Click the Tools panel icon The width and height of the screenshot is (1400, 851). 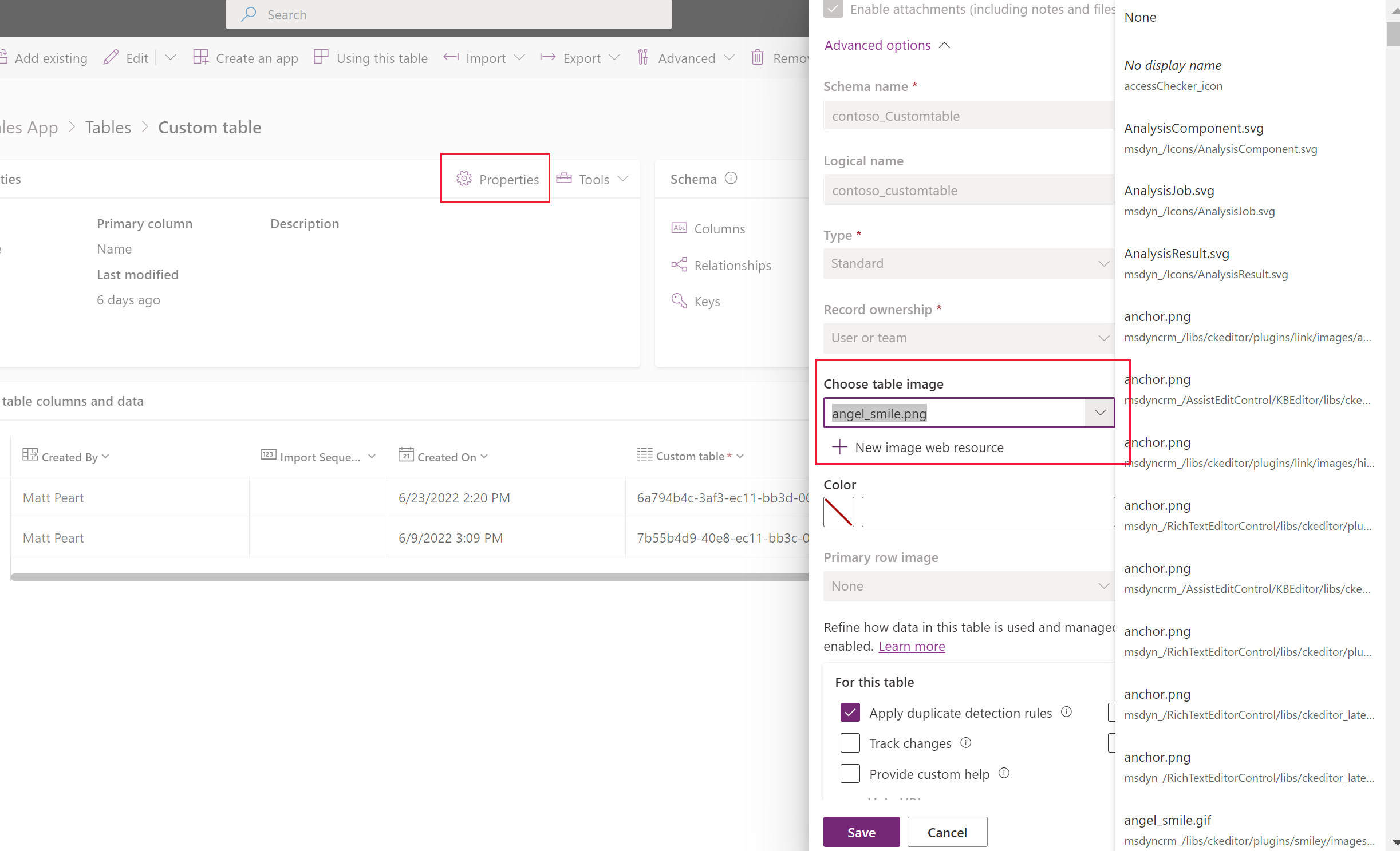click(x=567, y=178)
